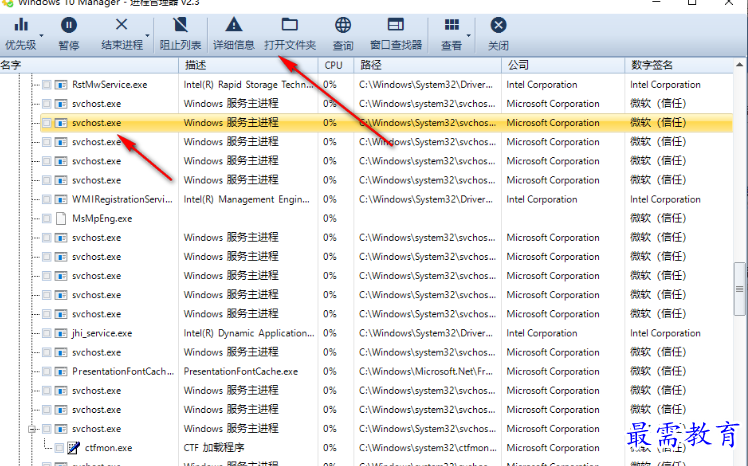
Task: Check the RstMwService.exe checkbox
Action: [47, 85]
